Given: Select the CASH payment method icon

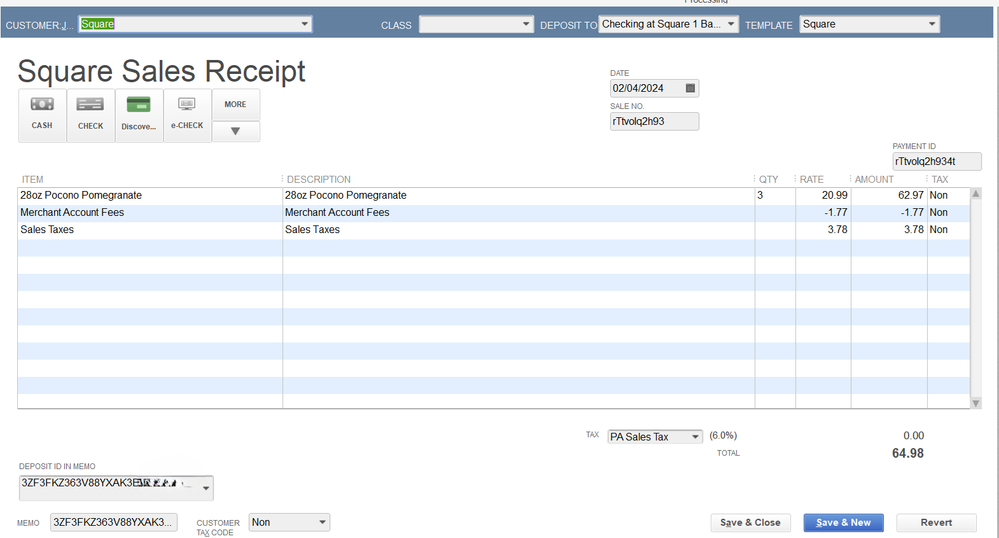Looking at the screenshot, I should (42, 114).
